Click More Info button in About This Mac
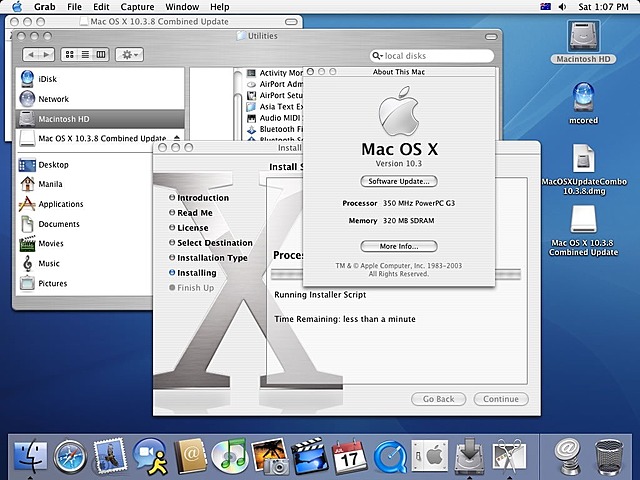The height and width of the screenshot is (480, 640). point(399,246)
